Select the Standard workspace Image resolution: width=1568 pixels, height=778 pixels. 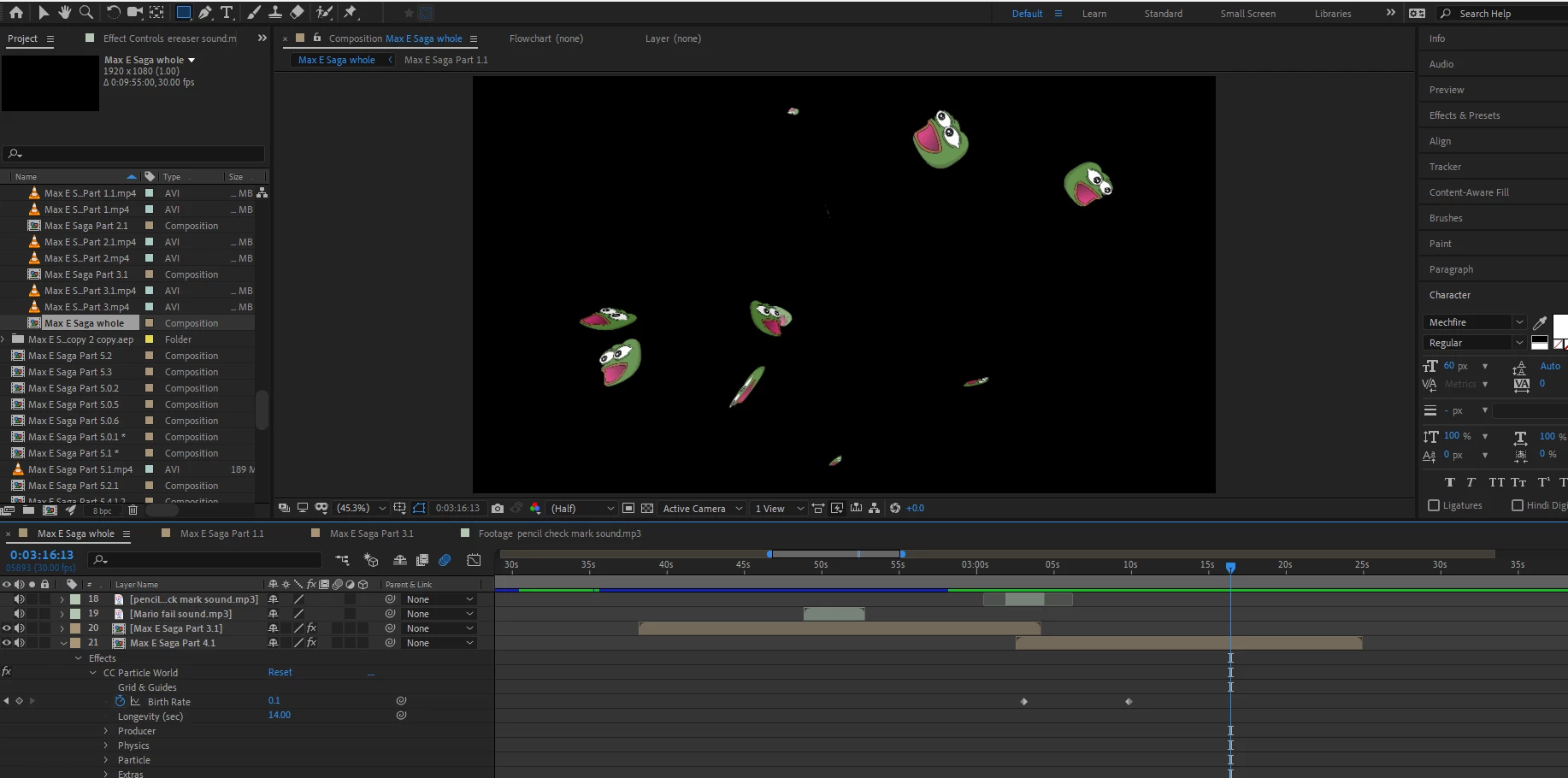point(1163,14)
